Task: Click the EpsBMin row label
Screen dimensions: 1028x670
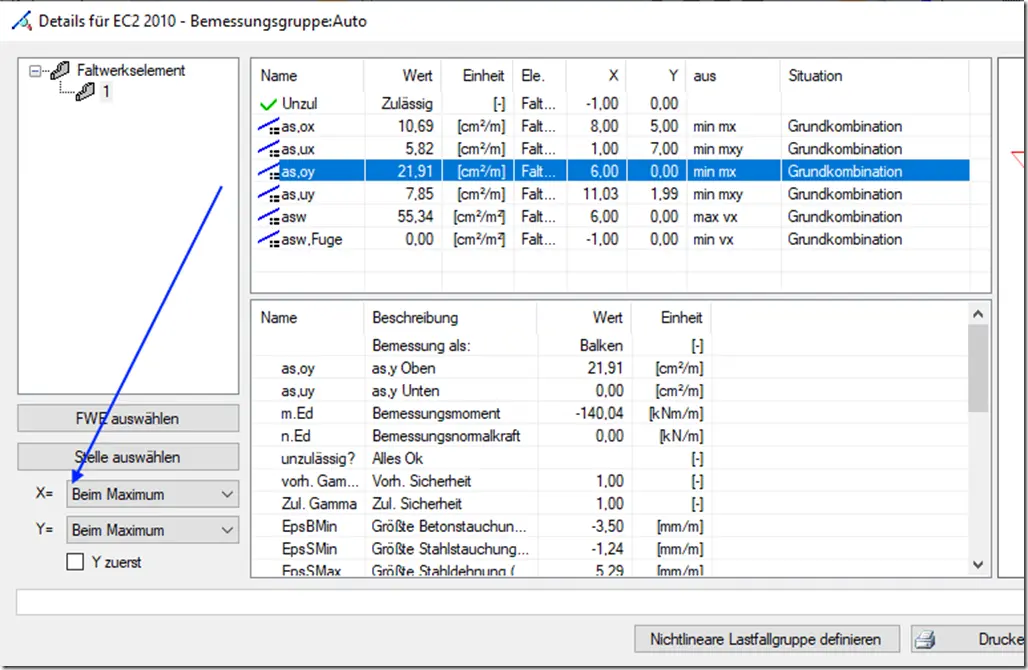Action: click(309, 526)
